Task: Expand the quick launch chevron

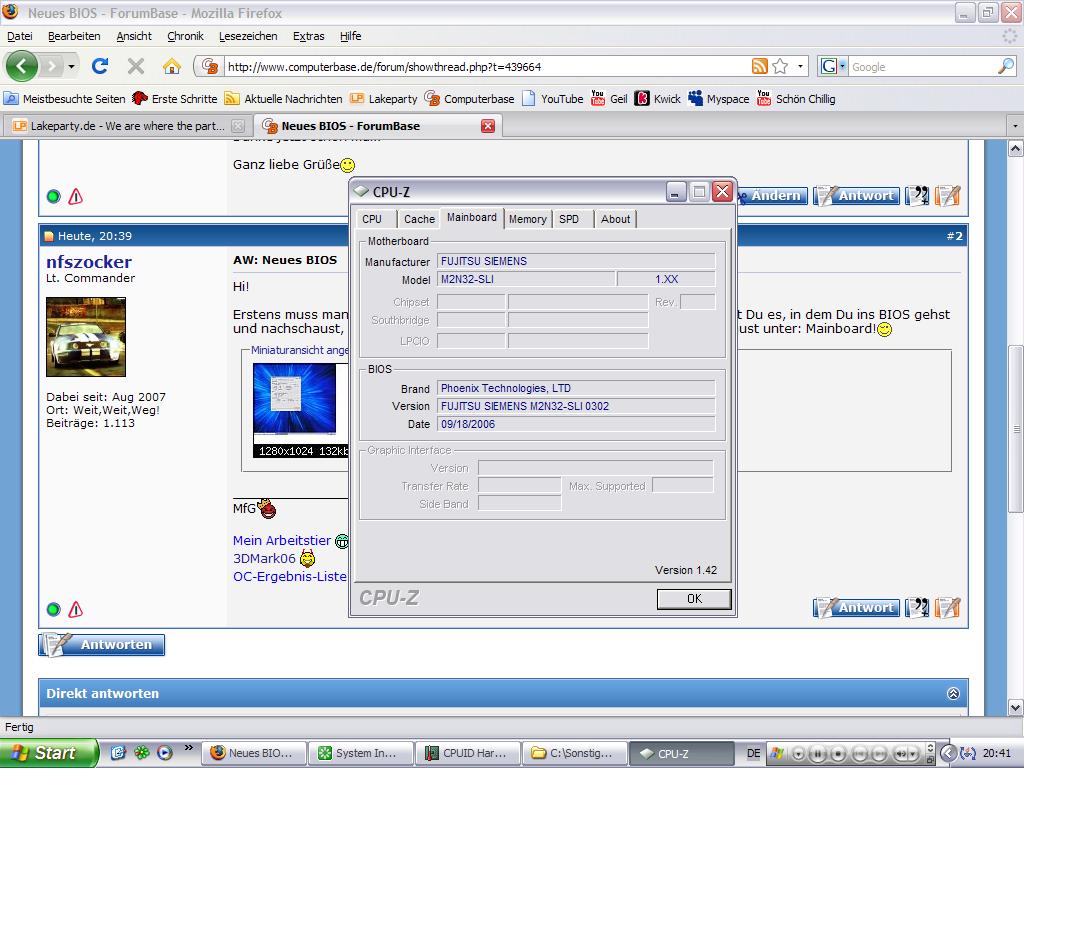Action: pos(188,749)
